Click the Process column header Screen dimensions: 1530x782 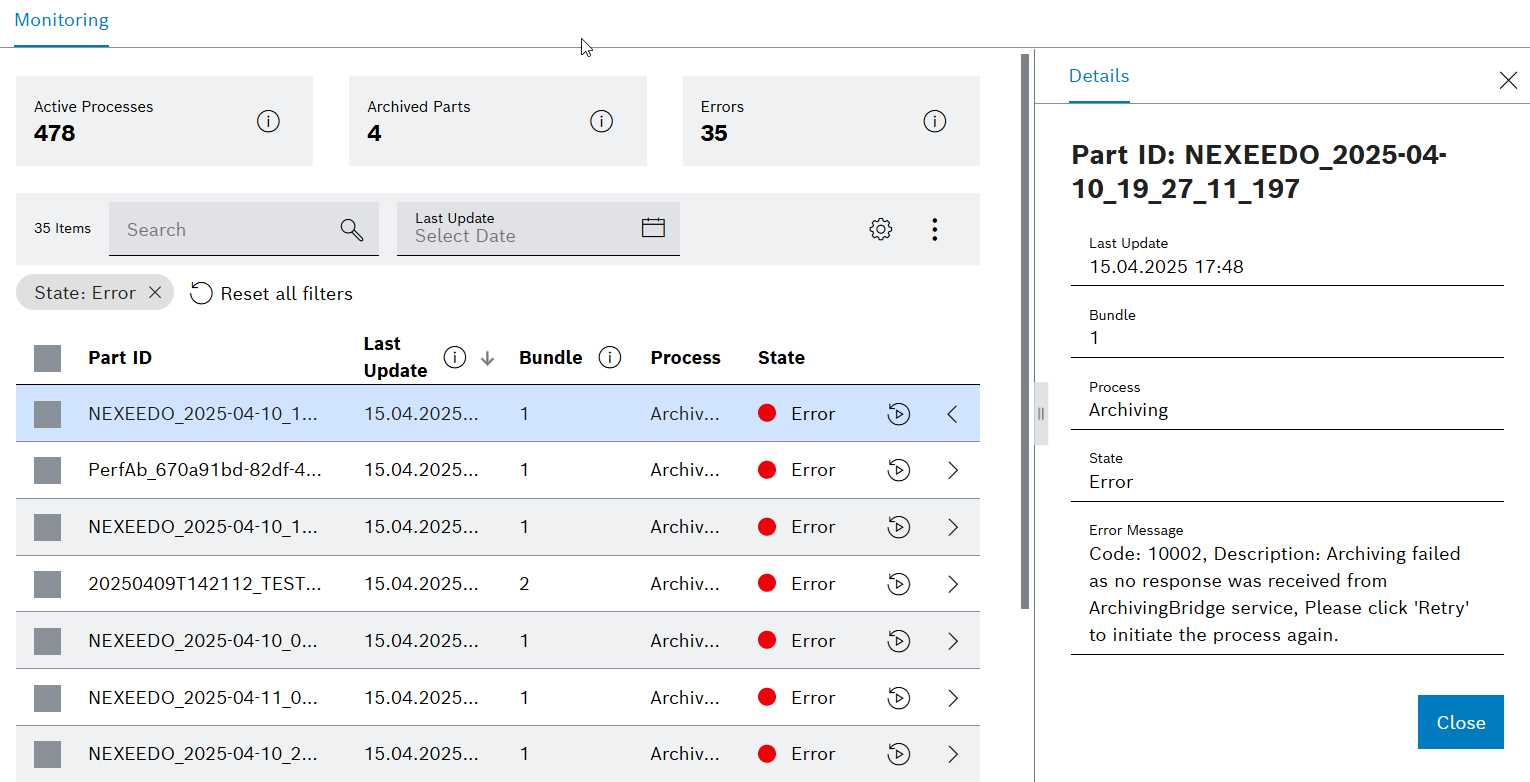pyautogui.click(x=685, y=357)
